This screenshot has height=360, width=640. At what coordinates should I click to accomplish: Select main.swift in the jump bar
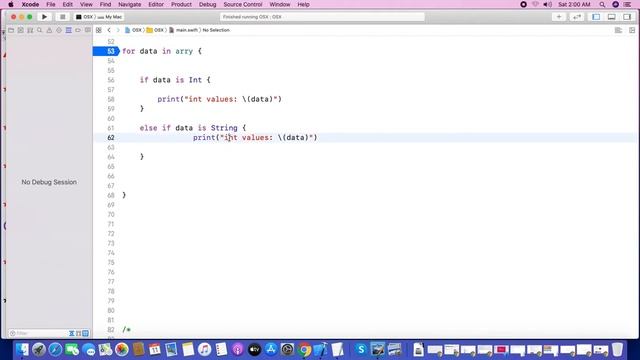pyautogui.click(x=184, y=30)
